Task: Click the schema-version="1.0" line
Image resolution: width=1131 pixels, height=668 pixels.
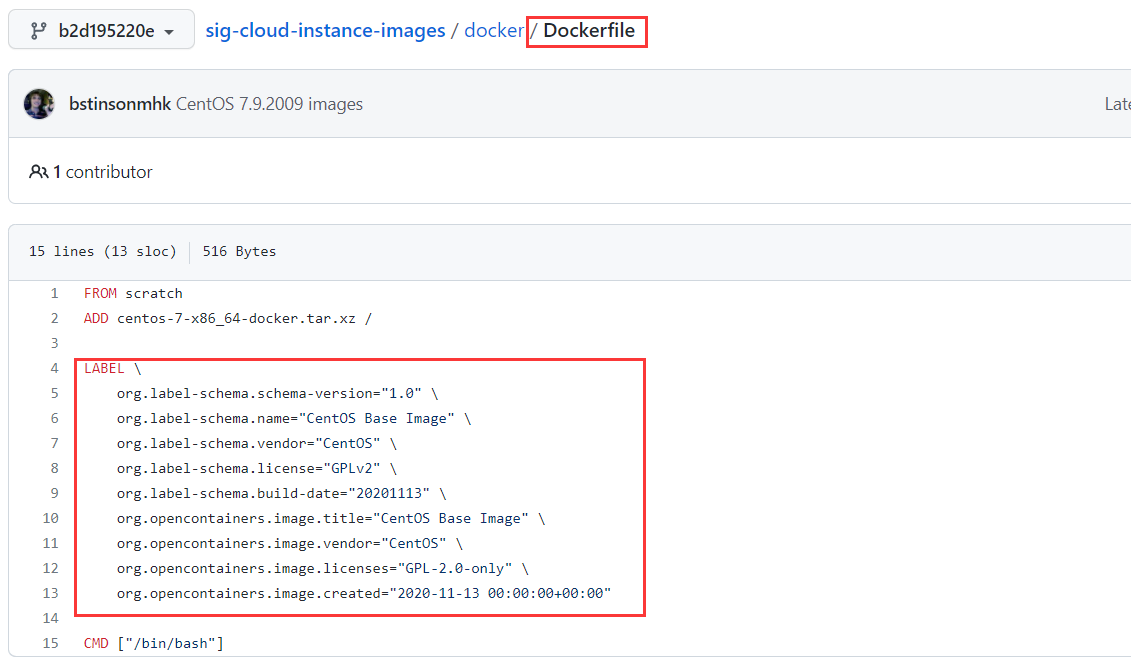Action: click(x=278, y=393)
